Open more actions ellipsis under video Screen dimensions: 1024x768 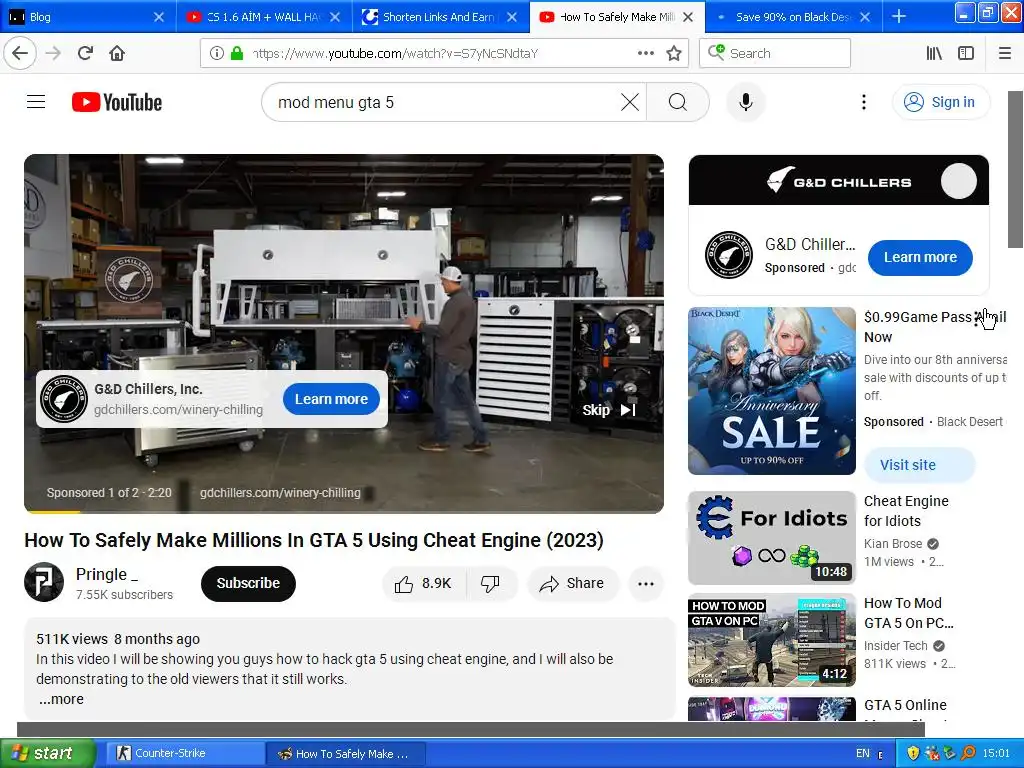click(x=645, y=584)
